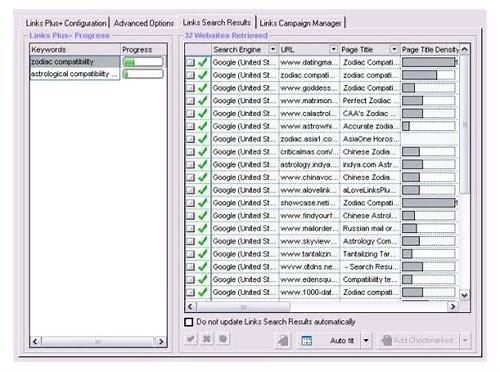Click the green checkmark on the www.astrowhi row
The height and width of the screenshot is (372, 500).
click(202, 126)
